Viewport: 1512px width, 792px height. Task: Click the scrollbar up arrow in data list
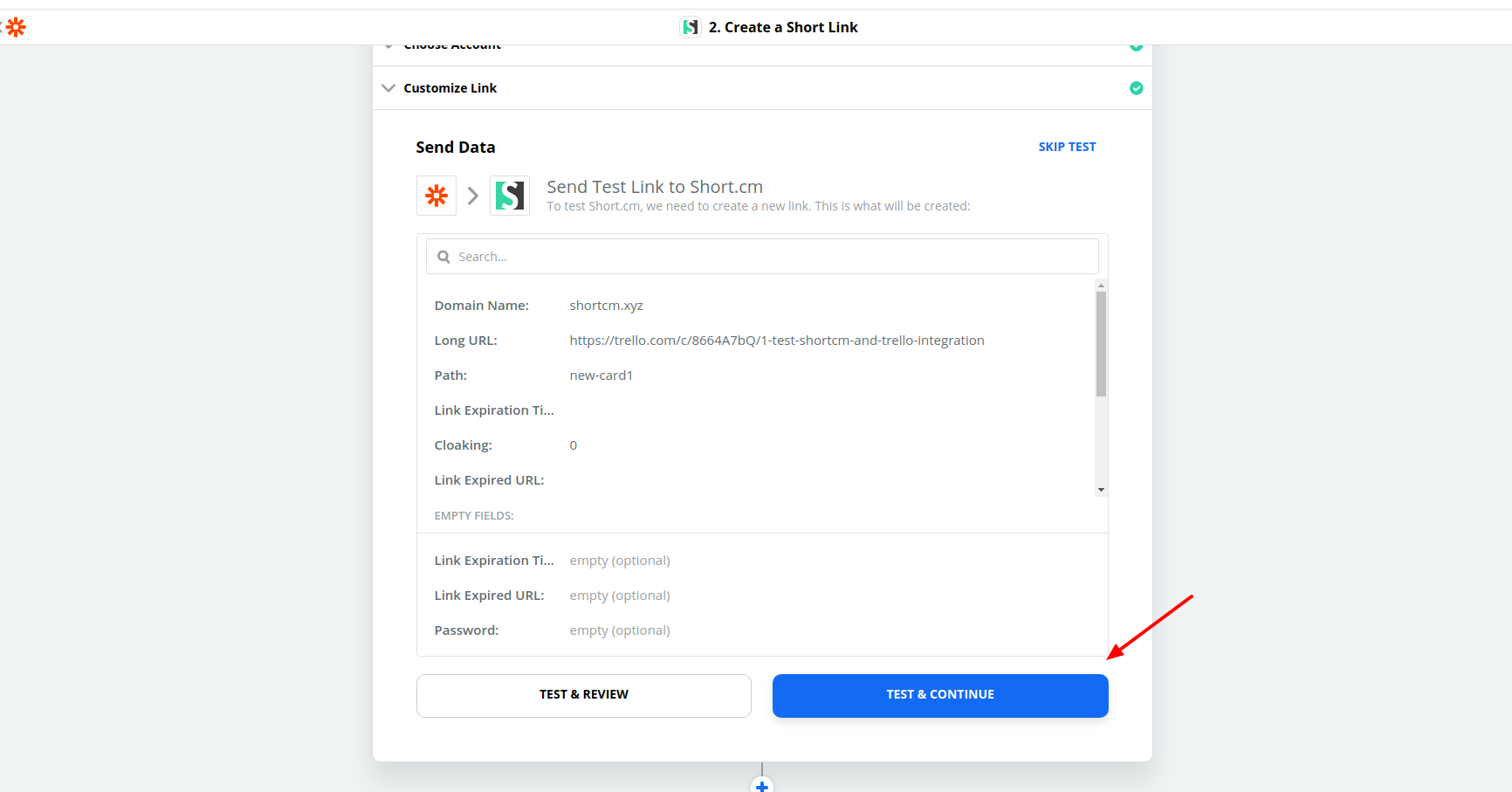(x=1101, y=286)
